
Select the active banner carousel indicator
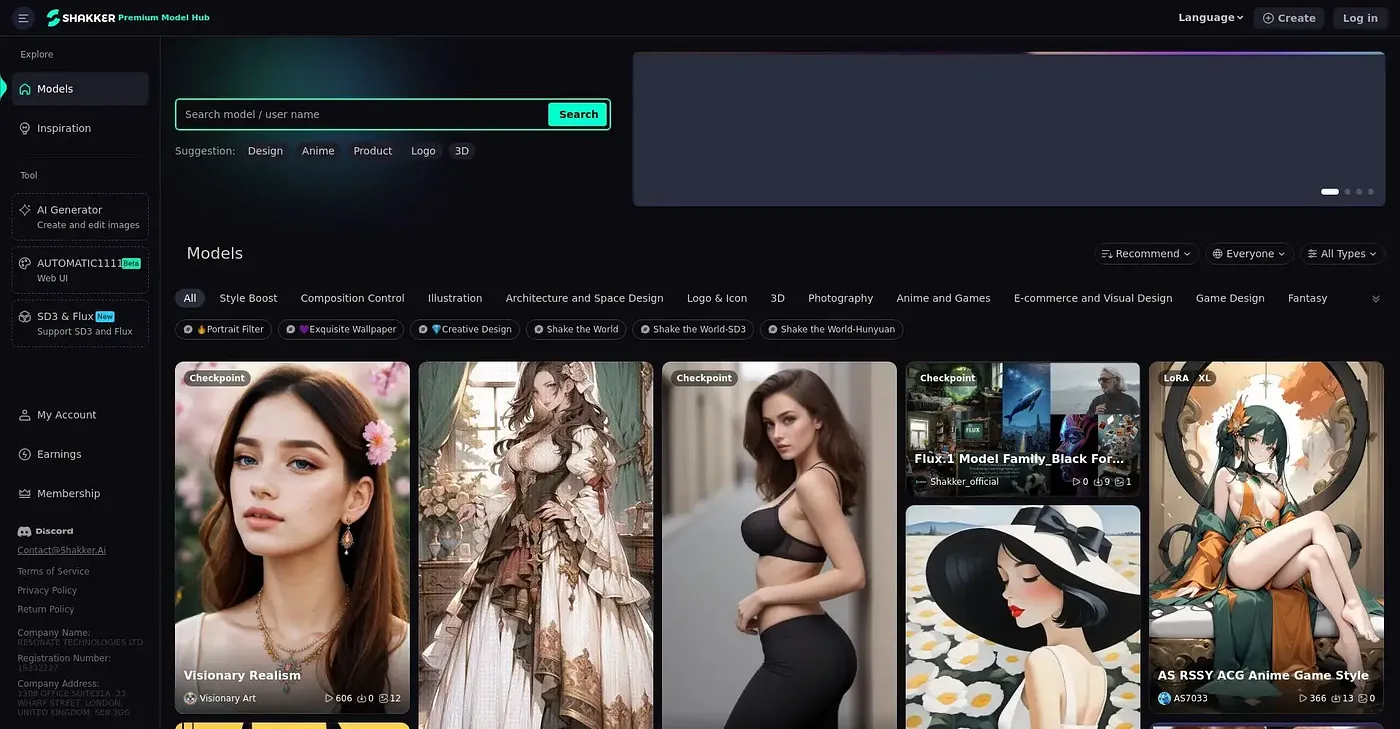click(x=1330, y=191)
